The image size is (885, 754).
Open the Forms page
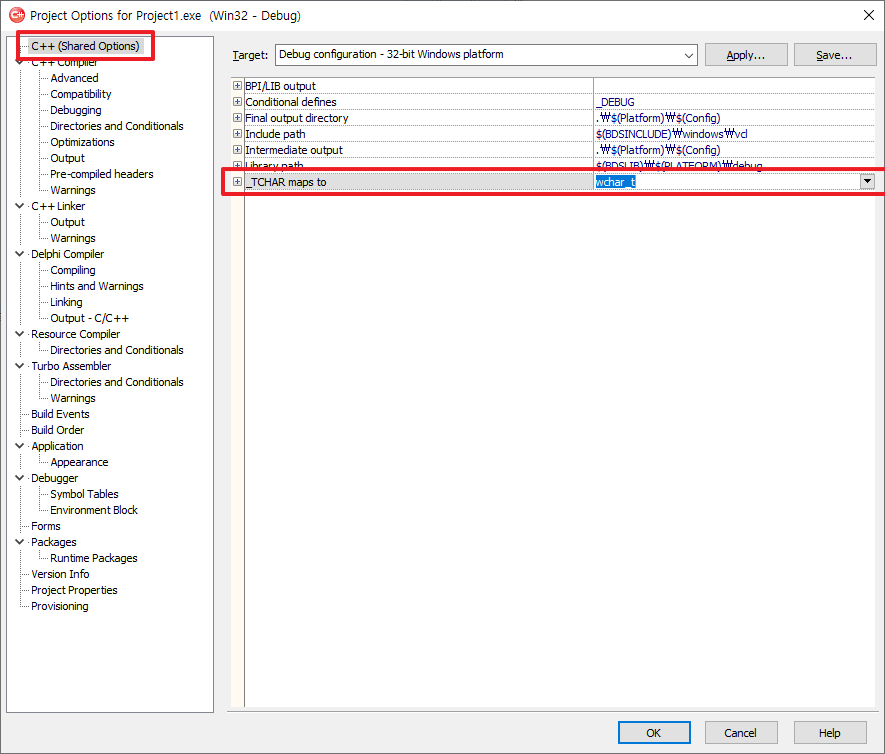(46, 526)
